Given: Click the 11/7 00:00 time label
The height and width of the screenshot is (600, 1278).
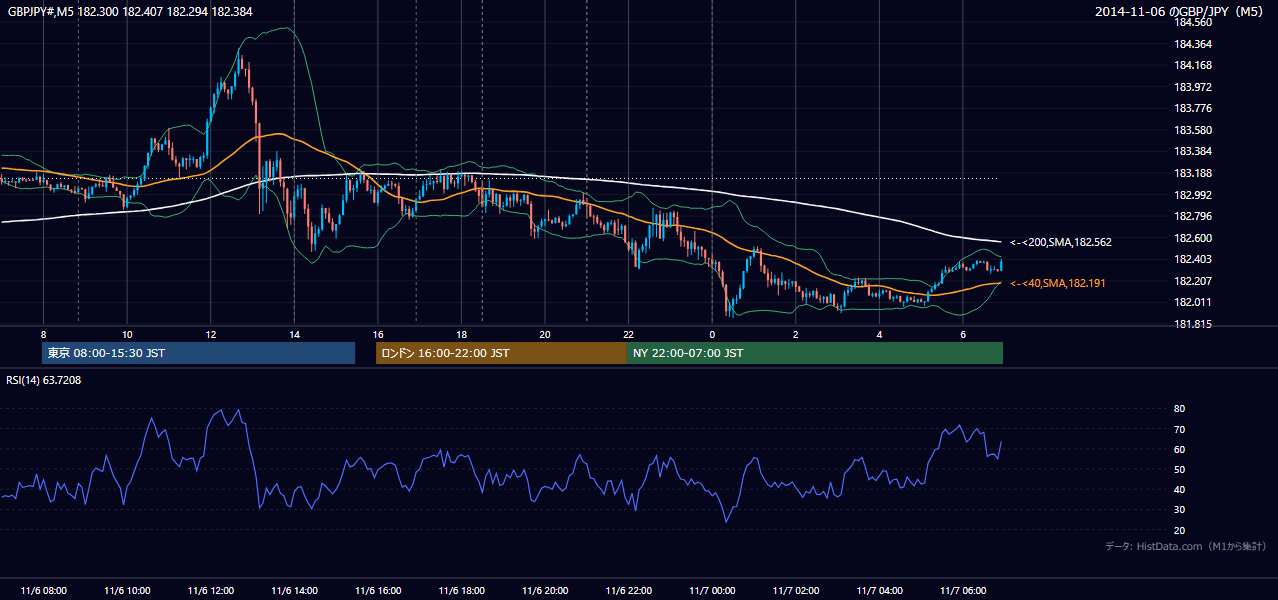Looking at the screenshot, I should [712, 591].
